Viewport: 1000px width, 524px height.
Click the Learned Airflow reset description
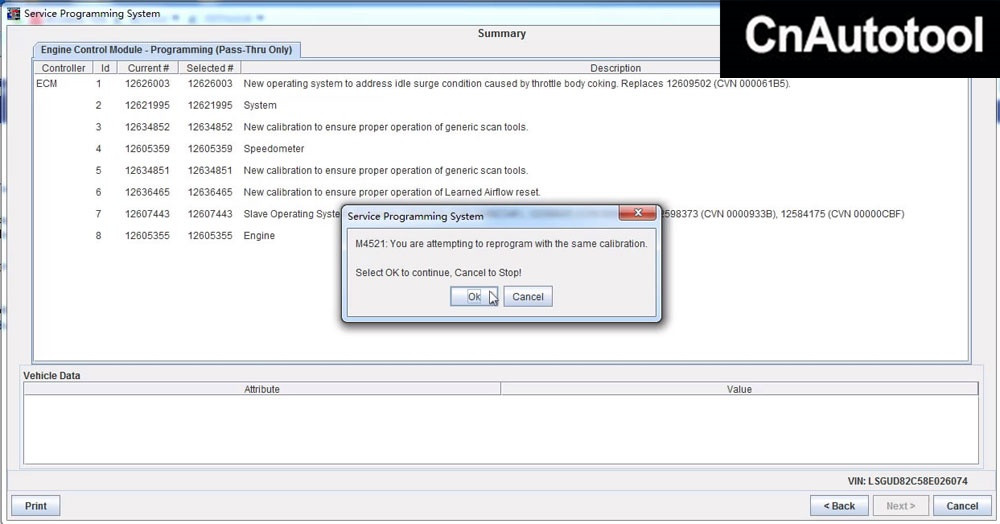point(392,192)
